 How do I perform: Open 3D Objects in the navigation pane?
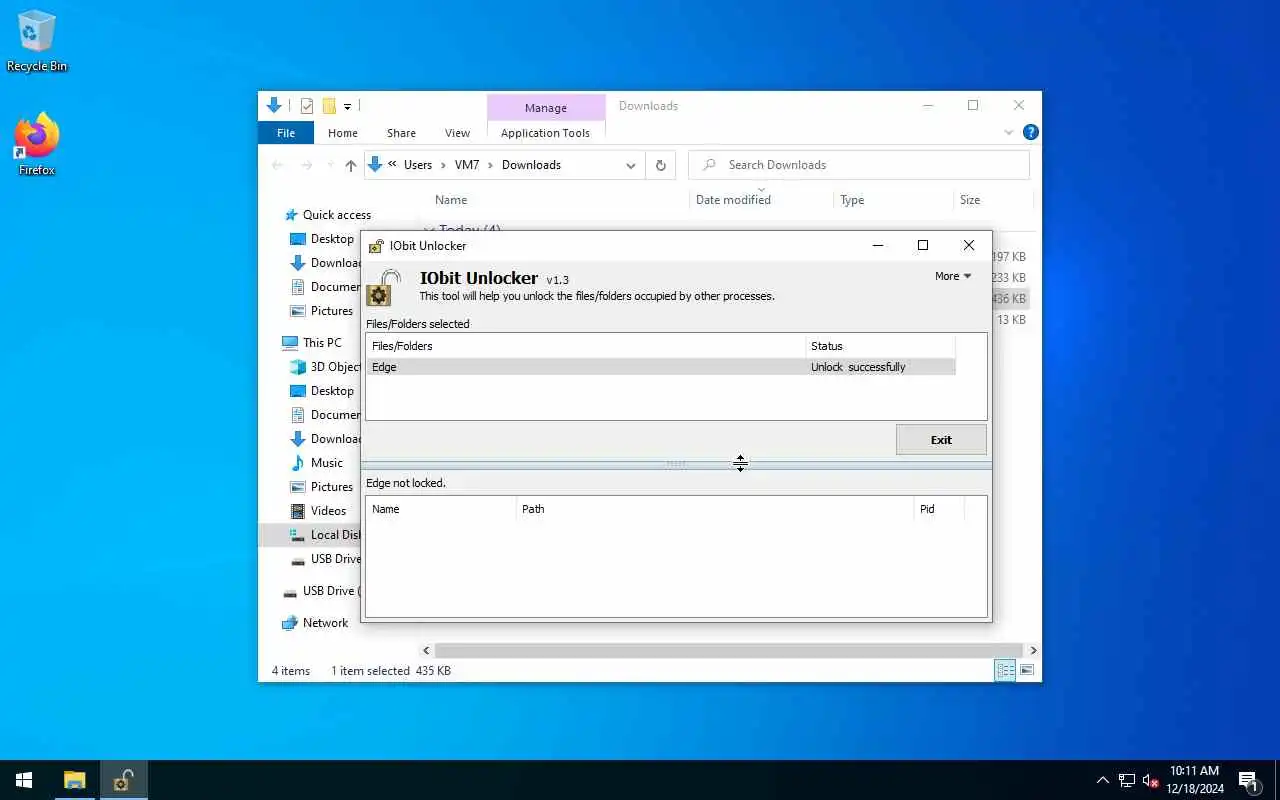click(x=324, y=367)
